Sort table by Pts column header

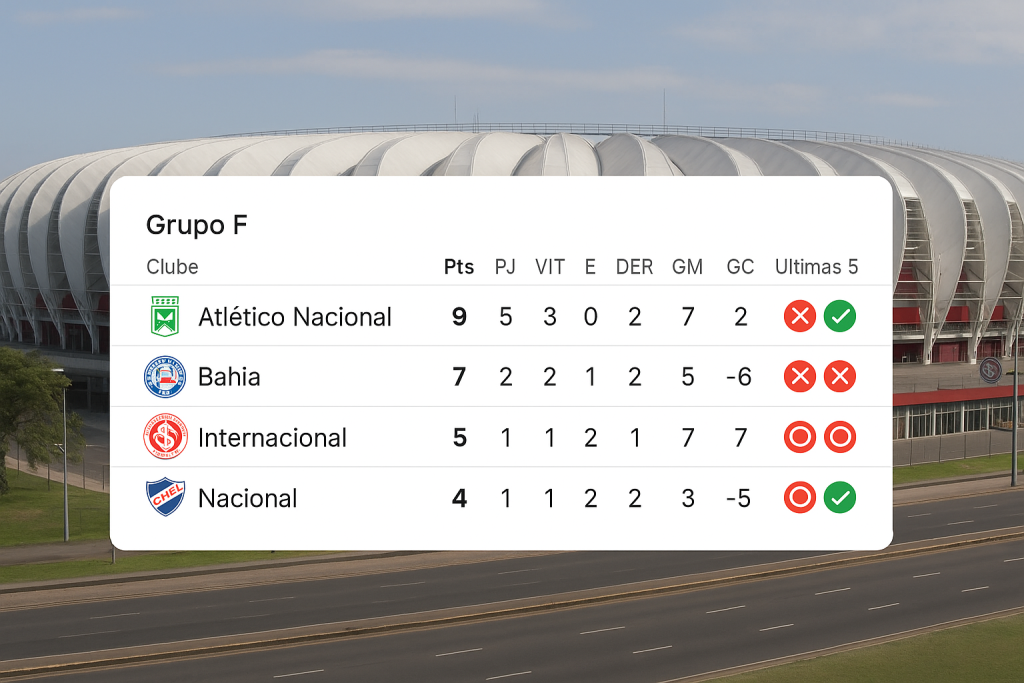(459, 266)
